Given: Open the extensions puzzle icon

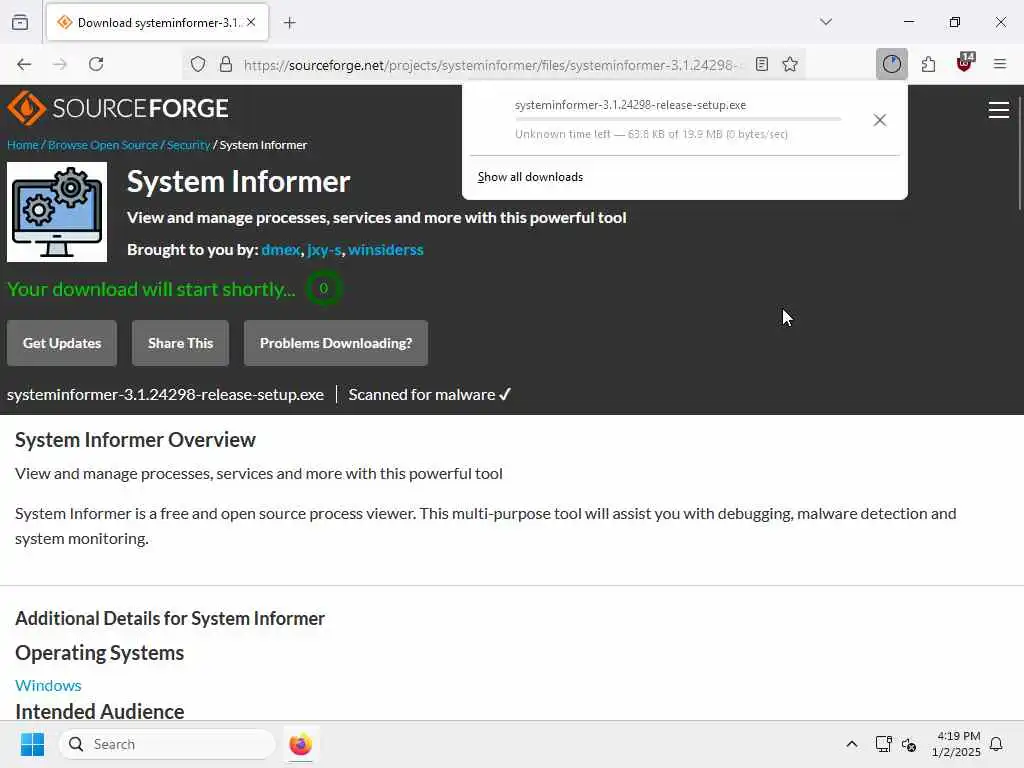Looking at the screenshot, I should [x=928, y=64].
